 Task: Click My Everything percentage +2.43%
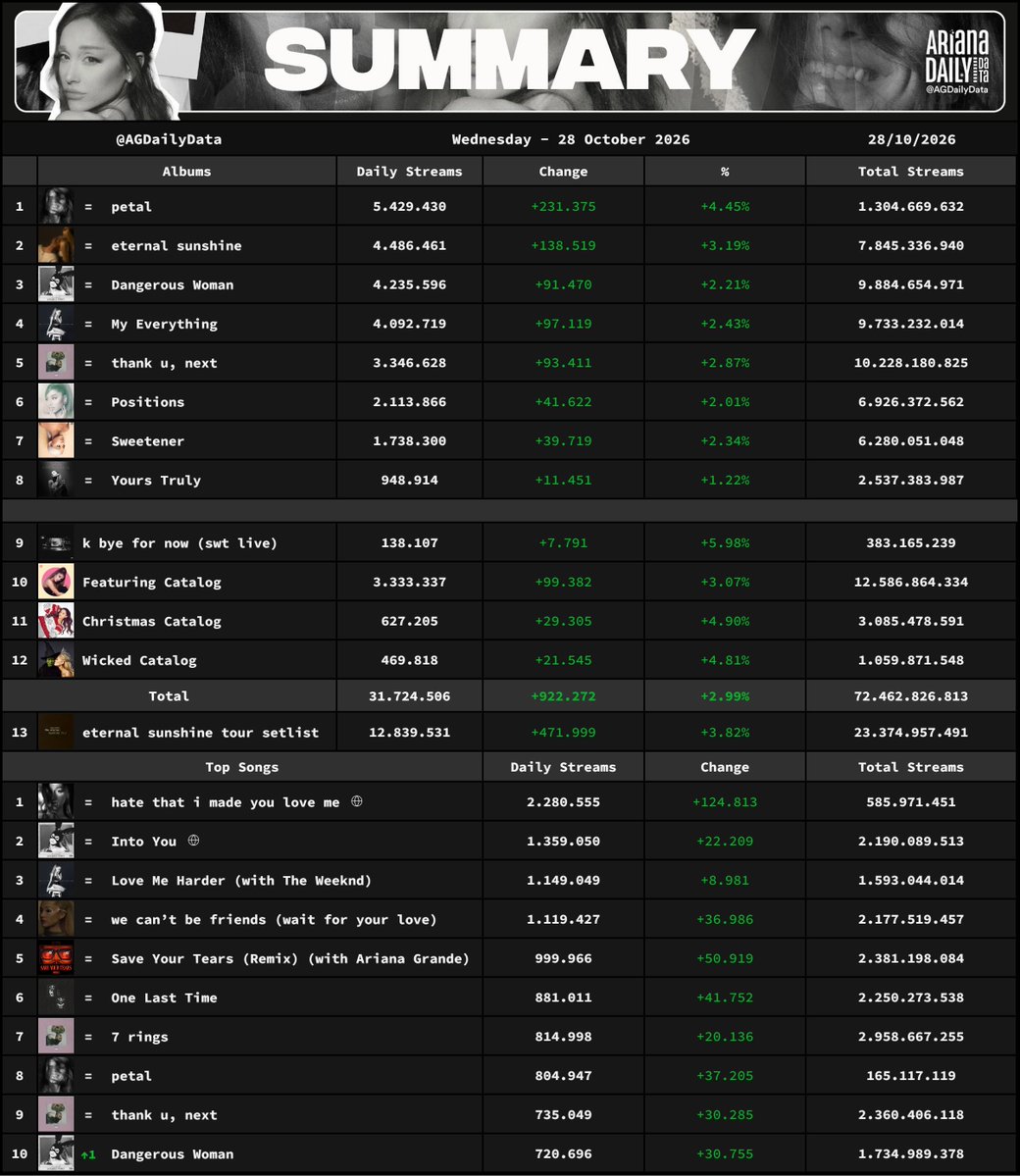[x=725, y=324]
